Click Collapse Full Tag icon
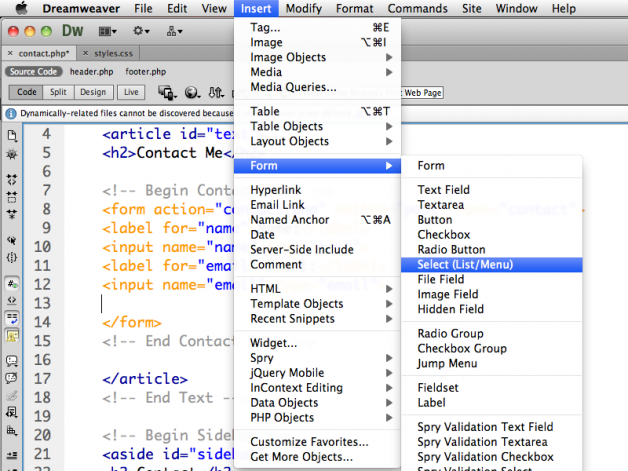This screenshot has width=628, height=471. [12, 179]
